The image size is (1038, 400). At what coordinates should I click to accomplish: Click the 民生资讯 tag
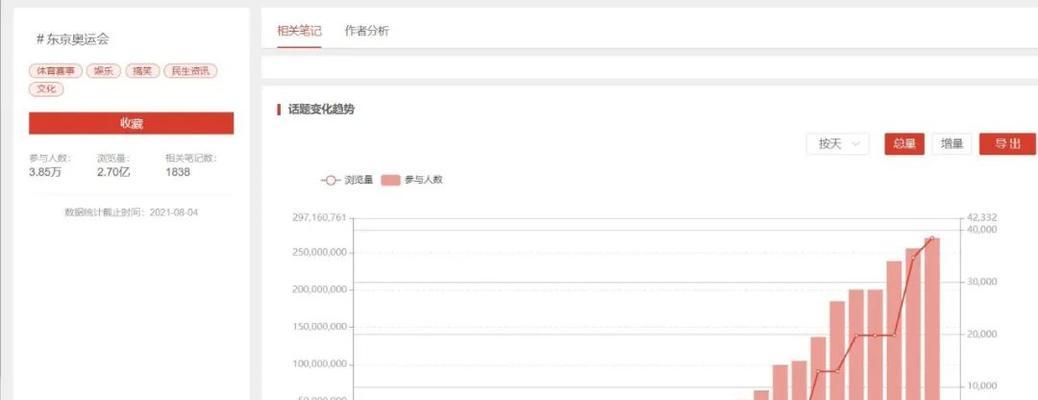click(x=191, y=71)
